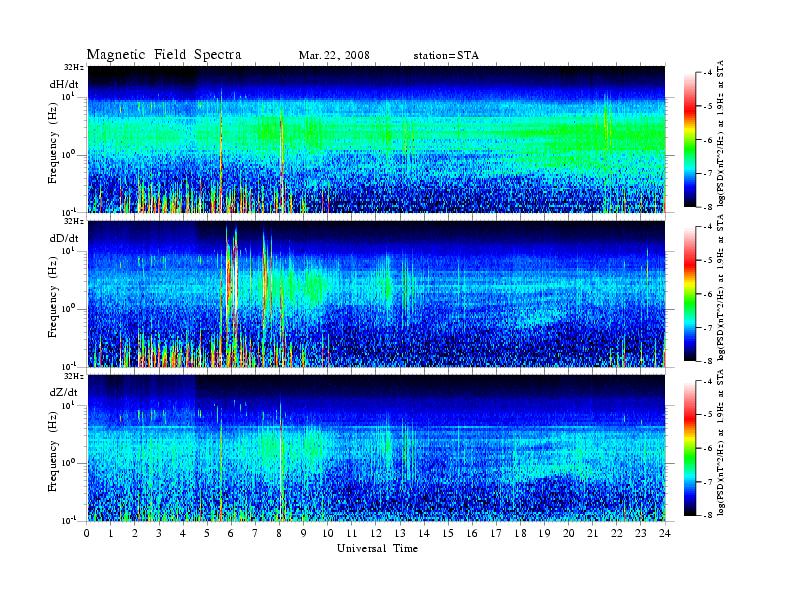Image resolution: width=792 pixels, height=612 pixels.
Task: Click the log(PSD) colorbar caption of dZ/dt panel
Action: (x=721, y=442)
